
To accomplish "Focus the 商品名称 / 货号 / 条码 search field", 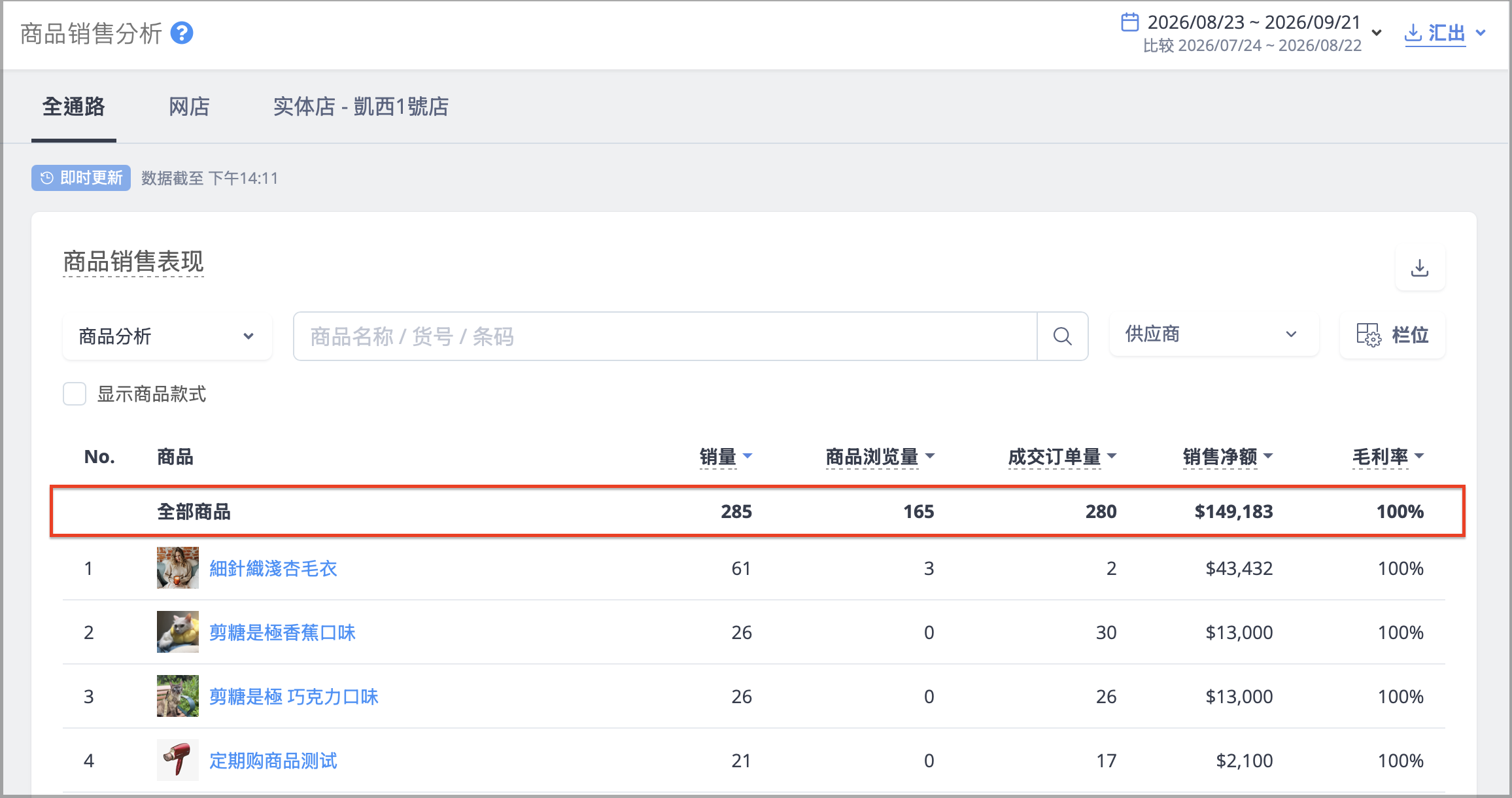I will point(665,336).
